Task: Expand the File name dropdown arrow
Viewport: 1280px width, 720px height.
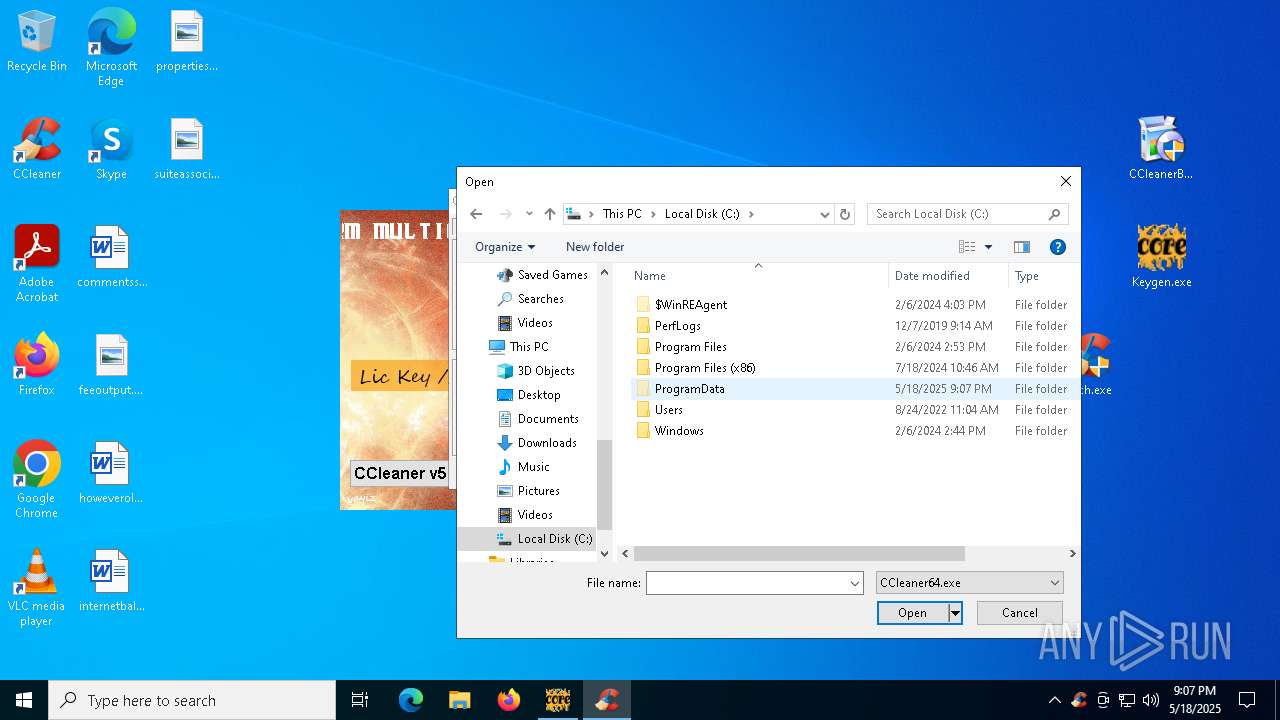Action: click(855, 583)
